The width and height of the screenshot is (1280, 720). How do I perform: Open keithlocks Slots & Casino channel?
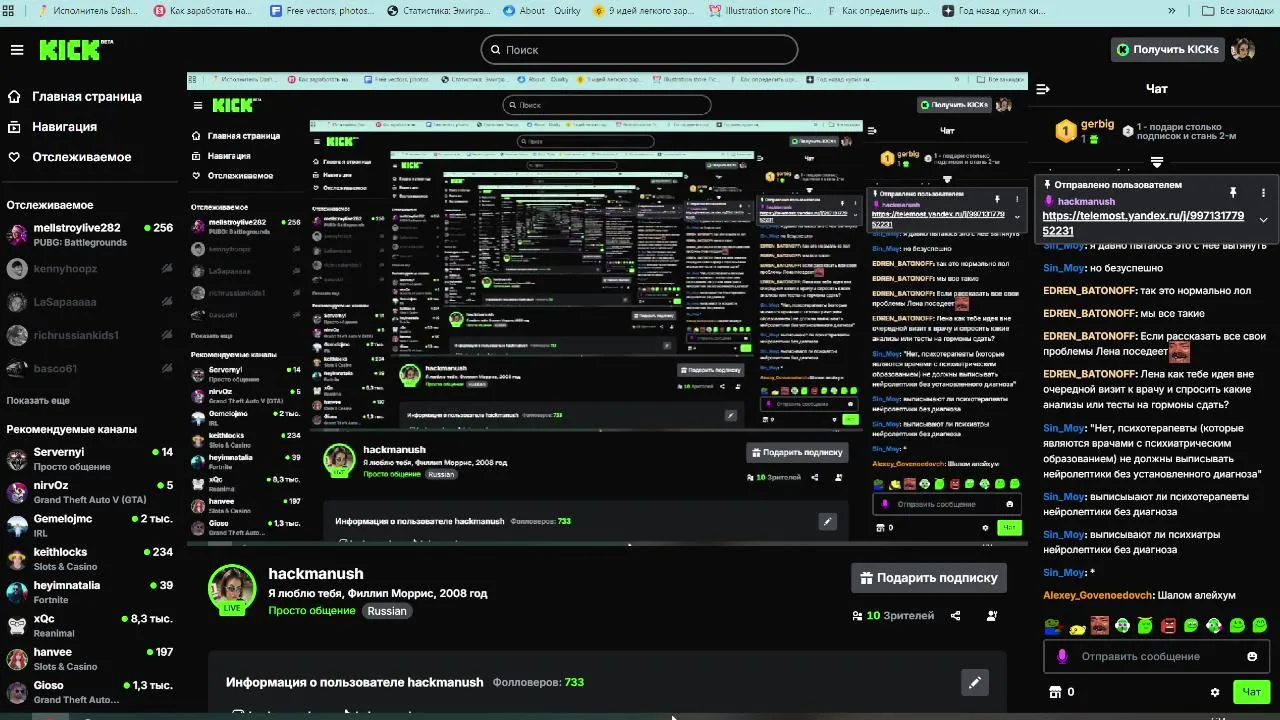(90, 559)
